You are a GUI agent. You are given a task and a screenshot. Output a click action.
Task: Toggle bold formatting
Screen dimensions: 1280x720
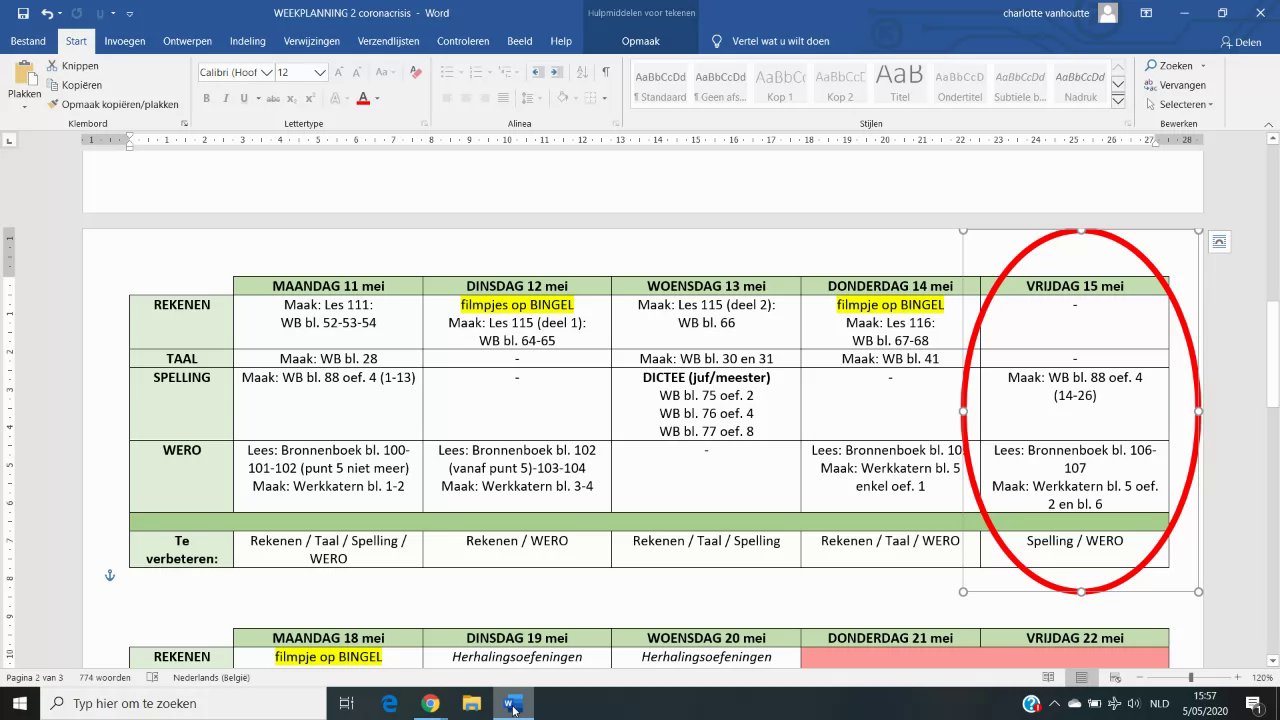click(206, 98)
